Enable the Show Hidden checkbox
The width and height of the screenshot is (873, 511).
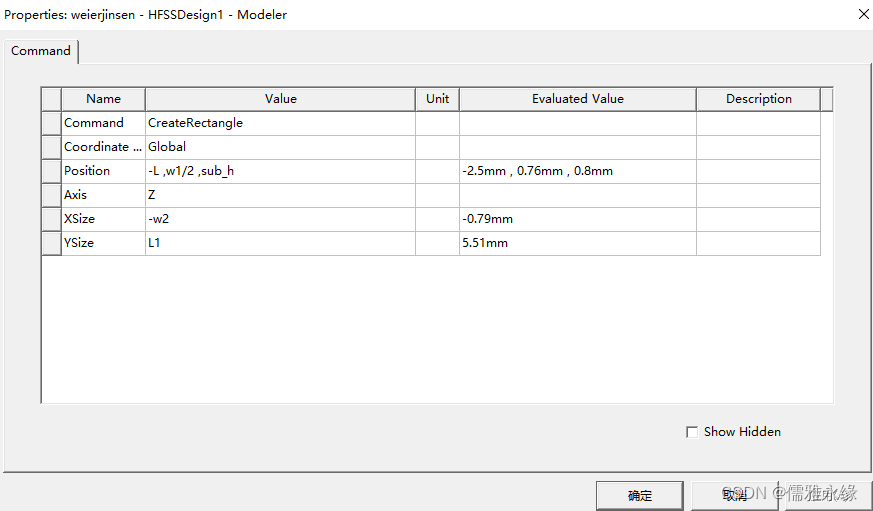(692, 432)
